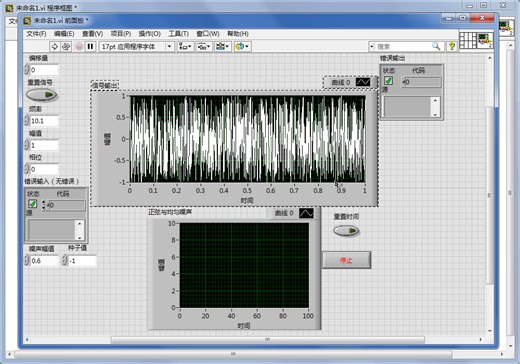The height and width of the screenshot is (364, 520).
Task: Click the 频率 field showing 10.1
Action: tap(44, 121)
